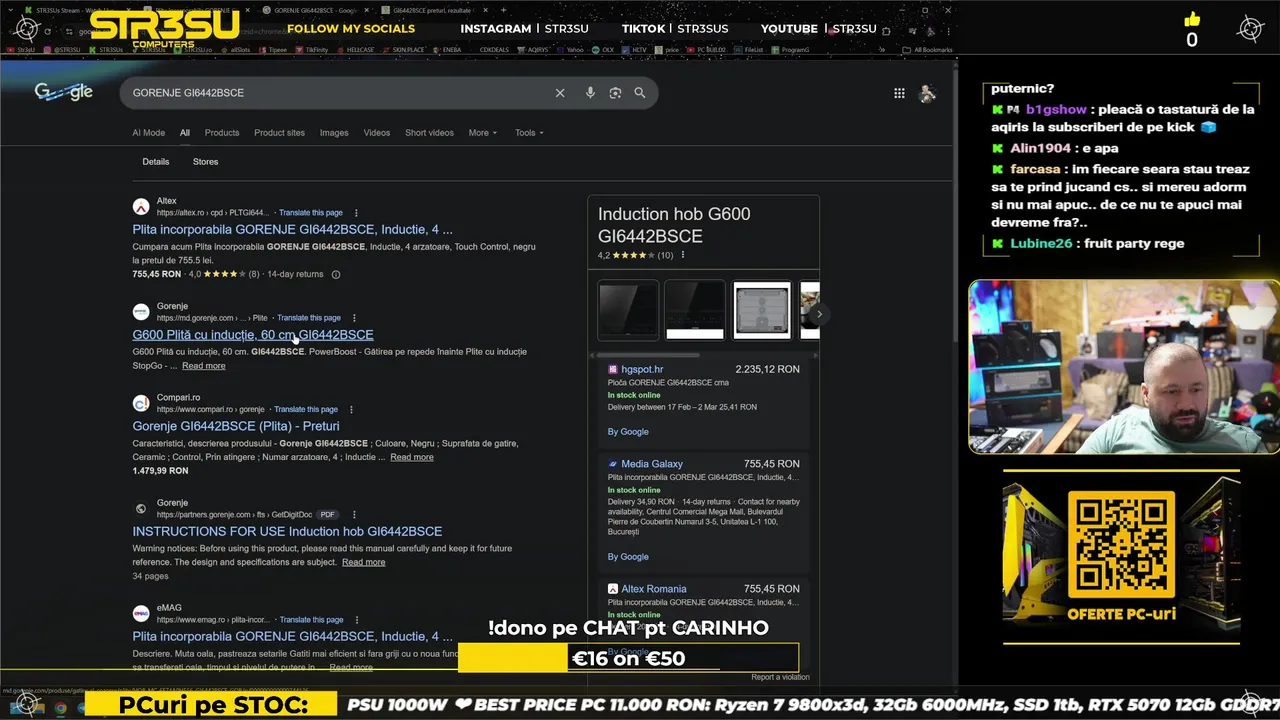The image size is (1280, 720).
Task: Click Read more under Compari.ro result
Action: [x=412, y=457]
